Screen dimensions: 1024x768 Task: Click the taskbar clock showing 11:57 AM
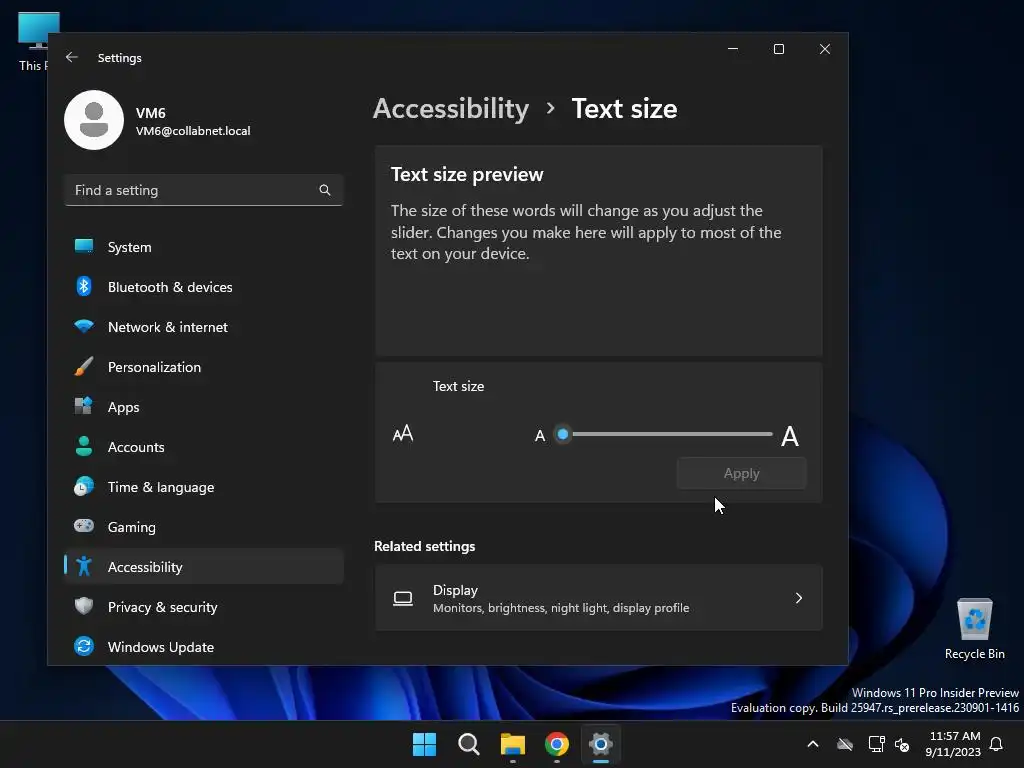953,744
